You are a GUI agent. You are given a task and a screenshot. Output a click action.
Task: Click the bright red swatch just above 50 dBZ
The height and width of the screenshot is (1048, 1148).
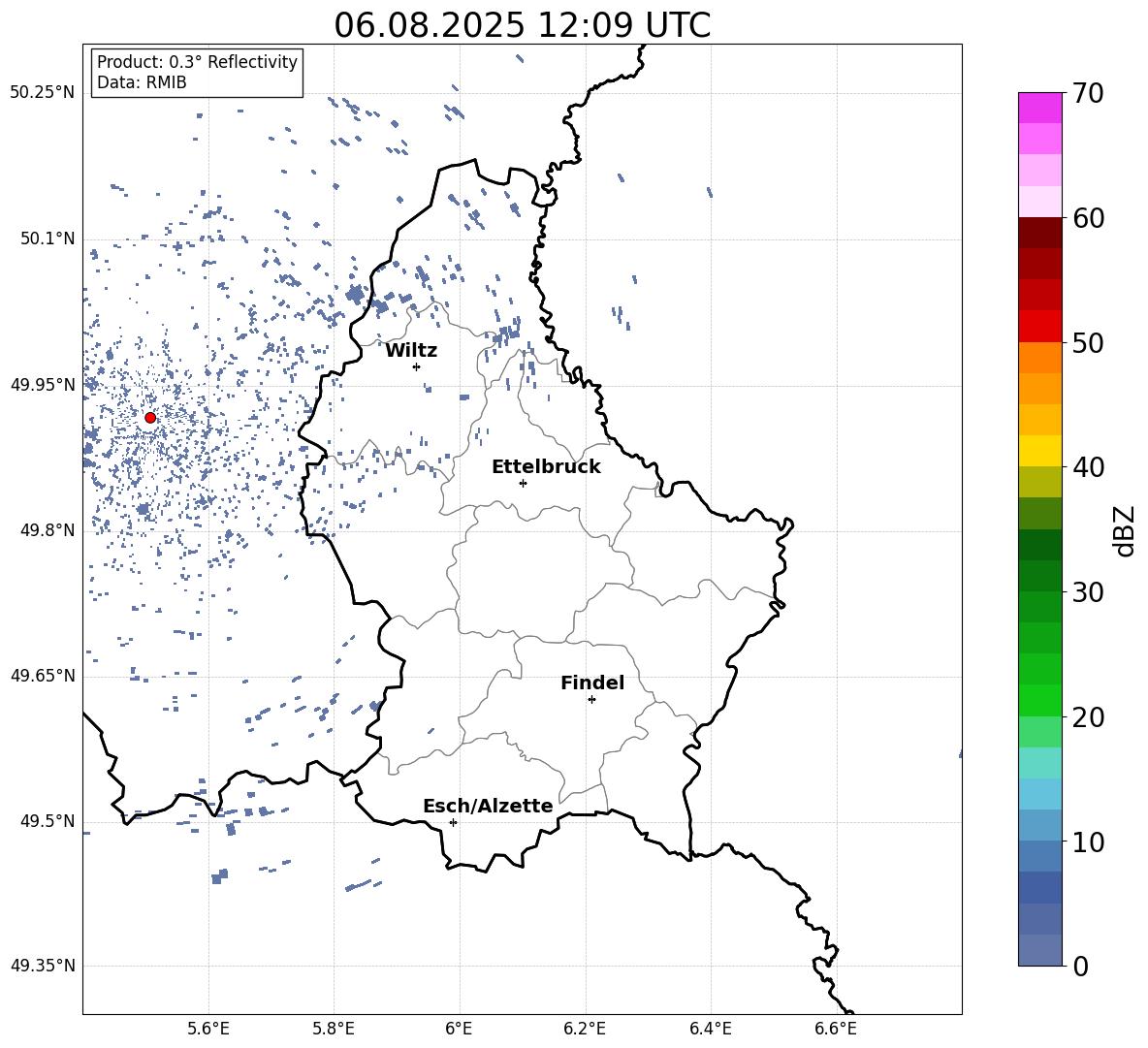click(x=1040, y=327)
